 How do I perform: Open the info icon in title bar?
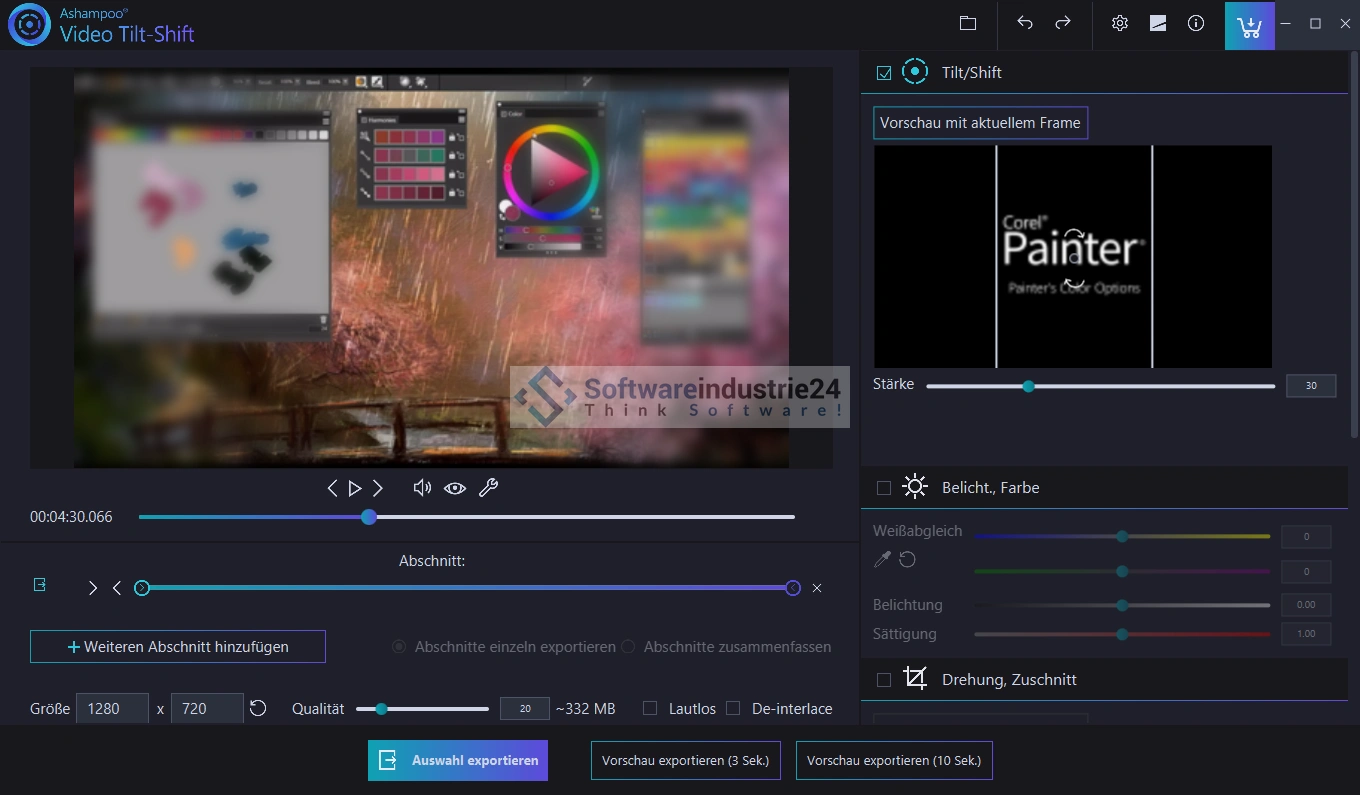(x=1196, y=24)
